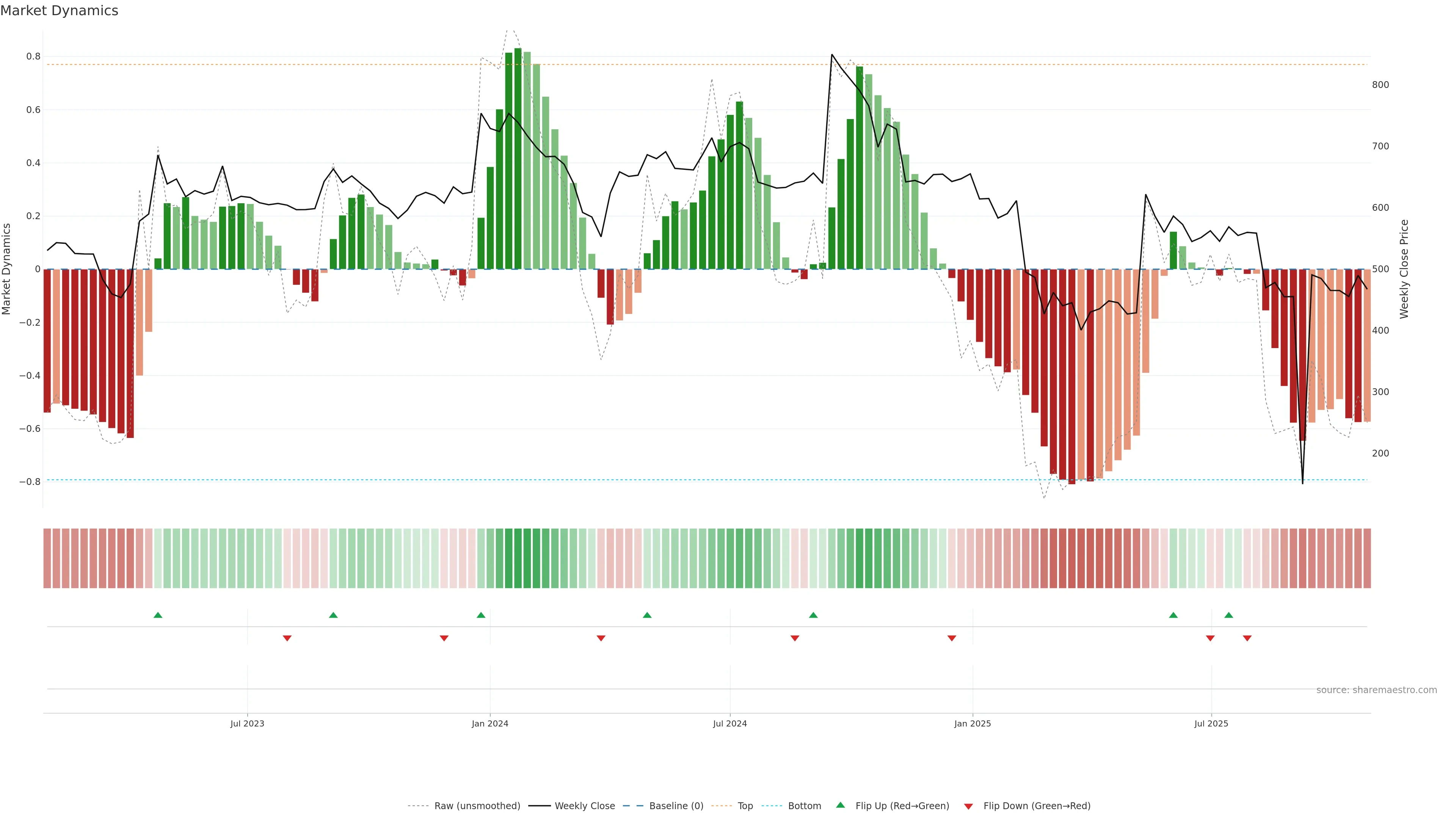Screen dimensions: 1456x819
Task: Click the last red flip-down triangle marker
Action: click(1247, 638)
